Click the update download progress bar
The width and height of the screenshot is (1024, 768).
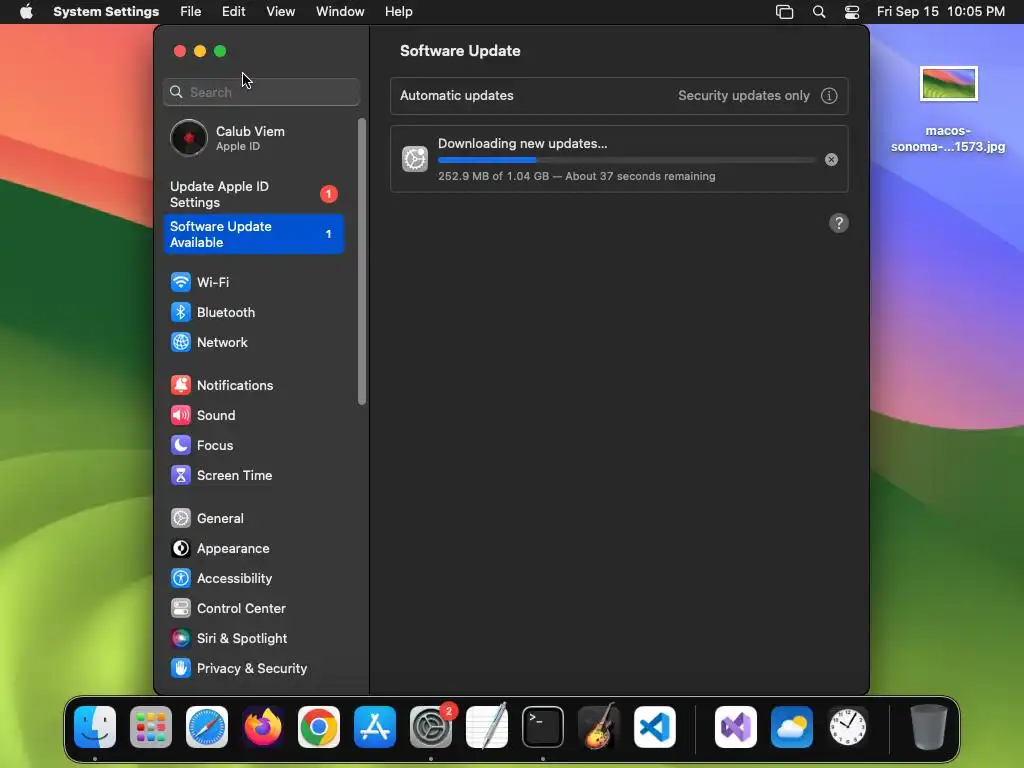click(x=627, y=159)
